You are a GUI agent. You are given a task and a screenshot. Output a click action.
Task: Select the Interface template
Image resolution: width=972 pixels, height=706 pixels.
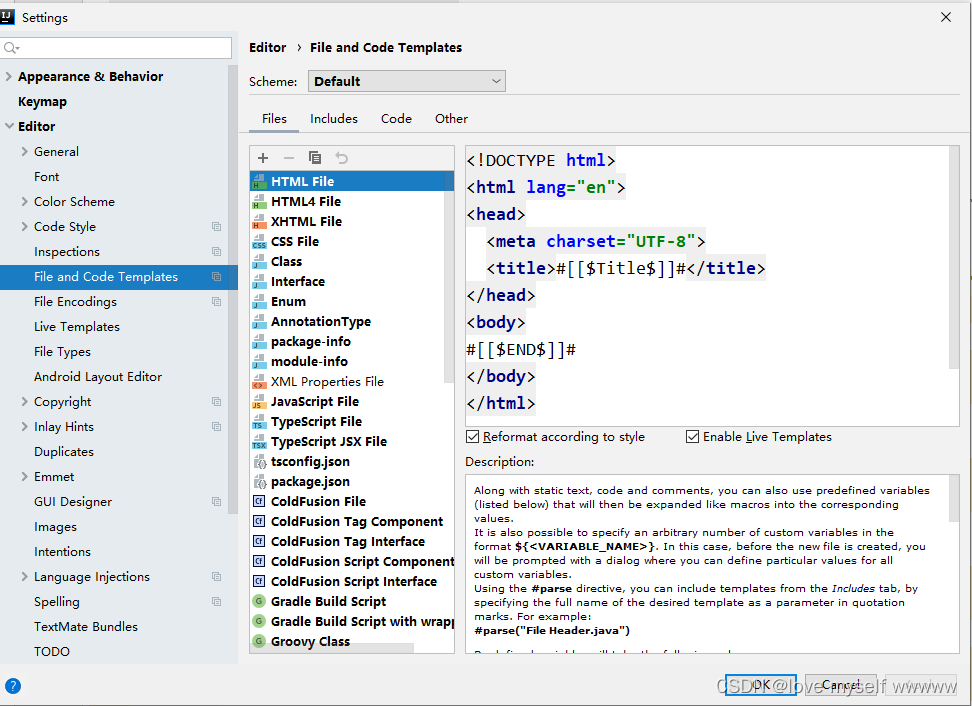point(298,281)
